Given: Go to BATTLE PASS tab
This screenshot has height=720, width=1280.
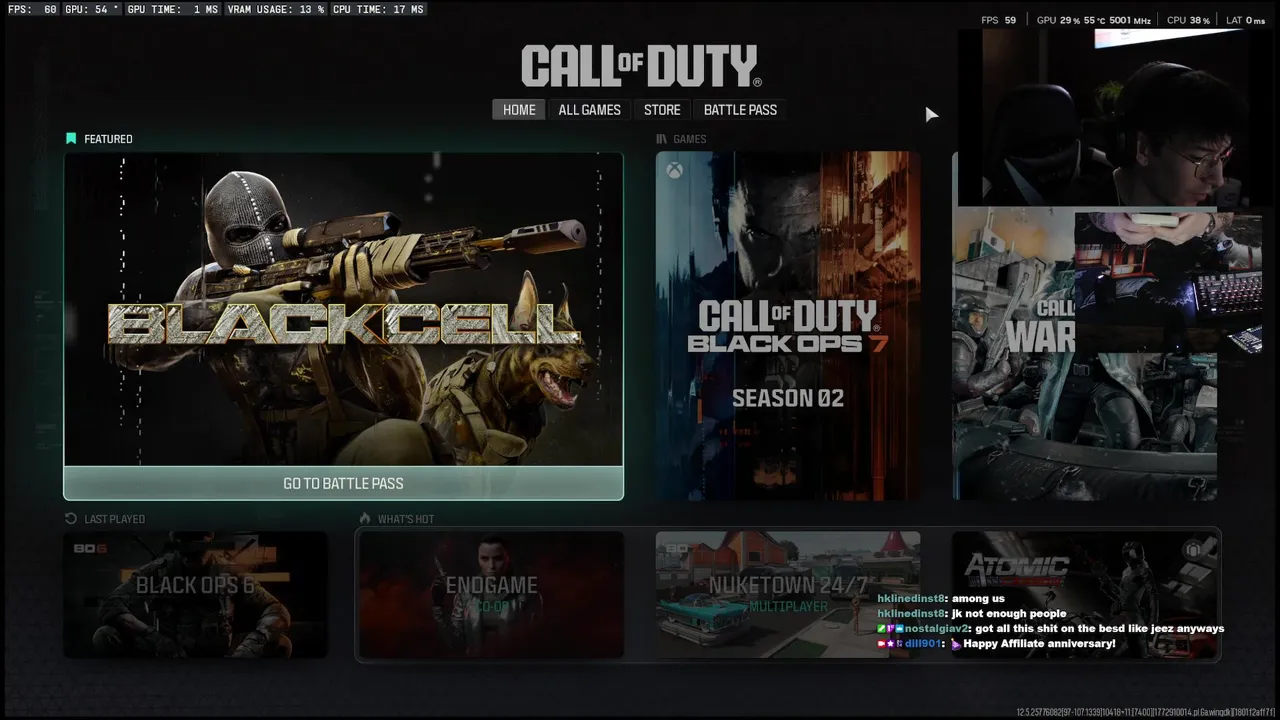Looking at the screenshot, I should [740, 110].
